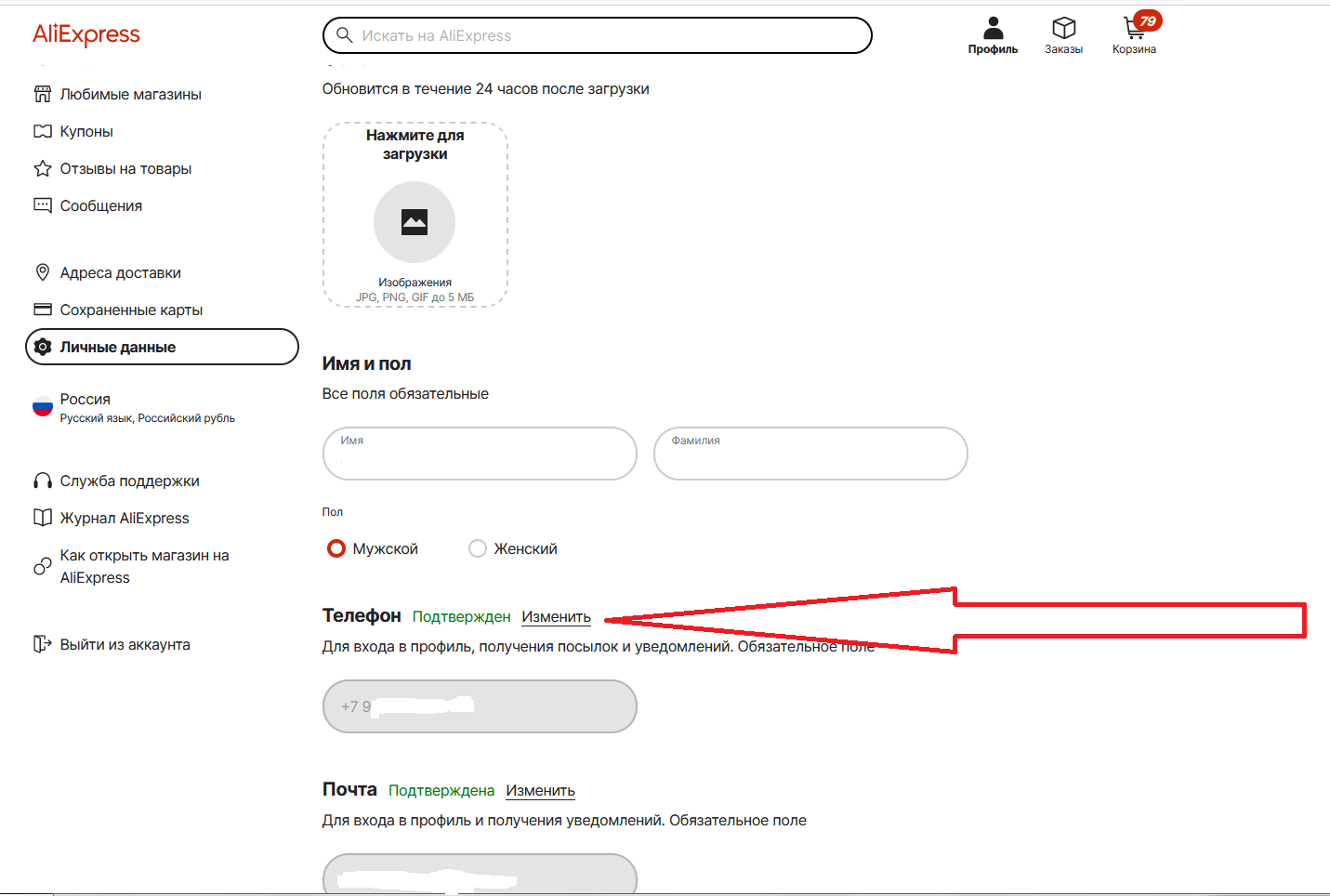Click the Подтвержден phone status text

coord(461,616)
